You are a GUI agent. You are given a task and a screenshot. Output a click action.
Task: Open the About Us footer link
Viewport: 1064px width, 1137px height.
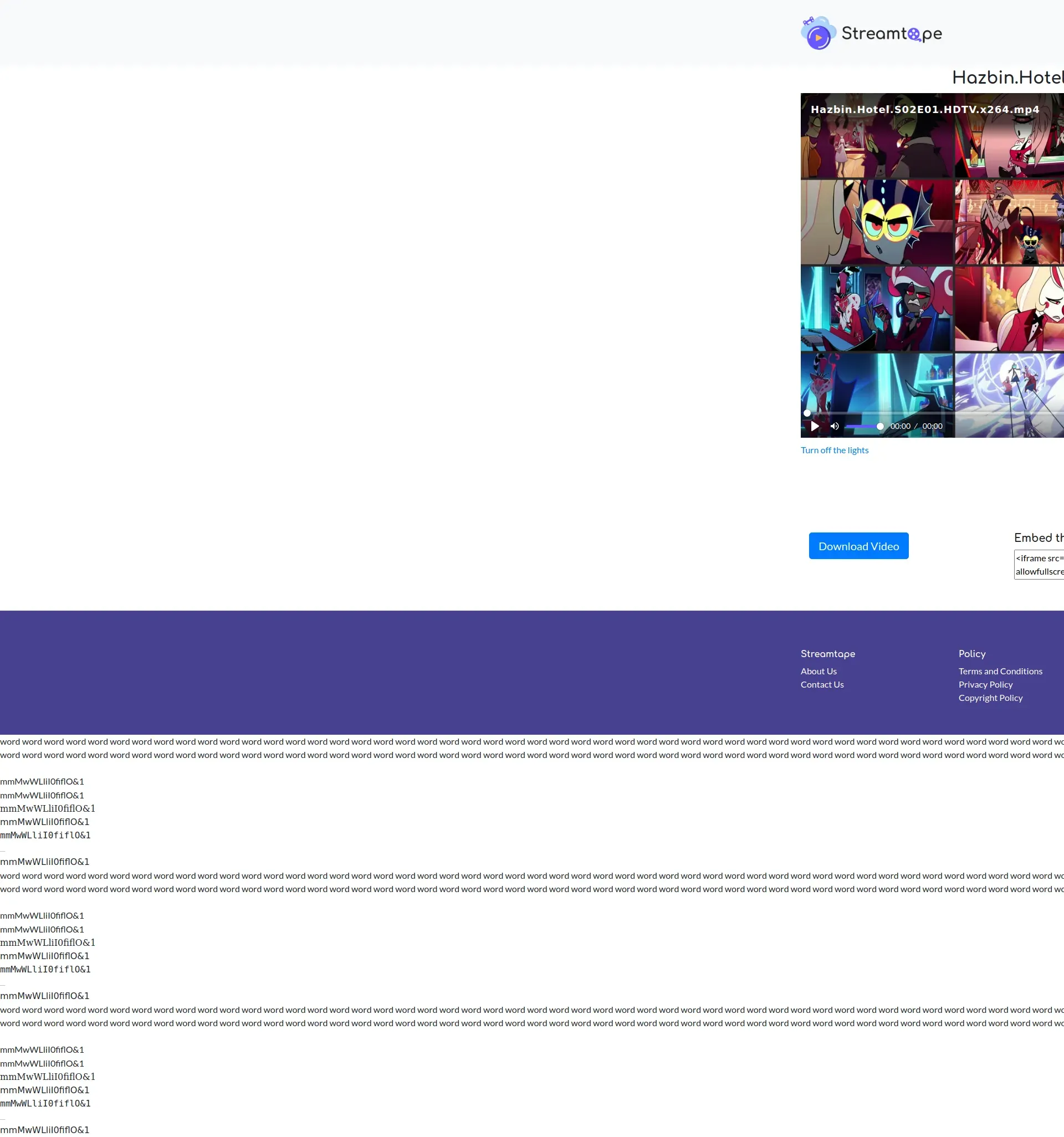[818, 672]
